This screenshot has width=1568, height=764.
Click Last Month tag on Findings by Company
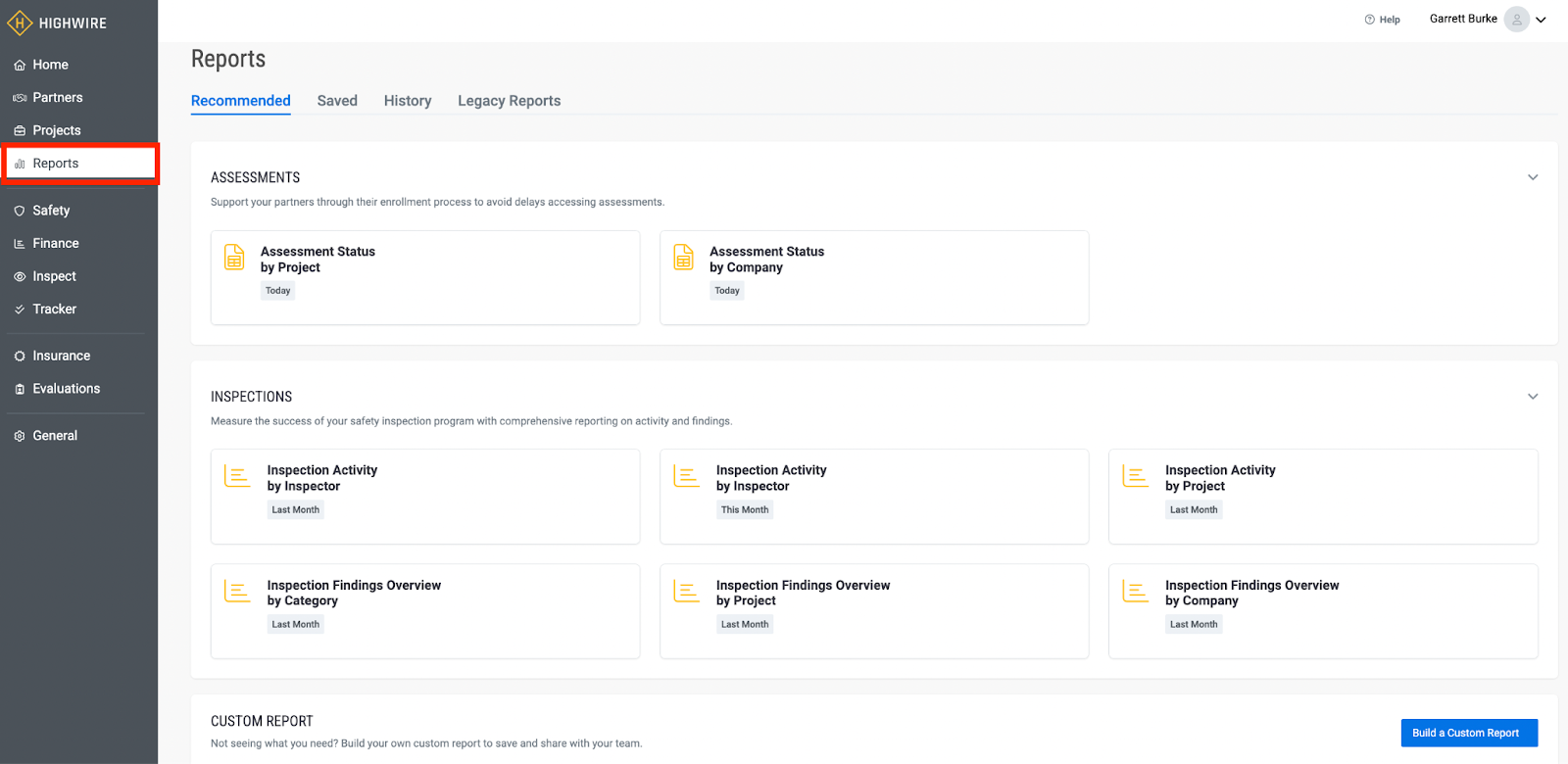(x=1194, y=625)
